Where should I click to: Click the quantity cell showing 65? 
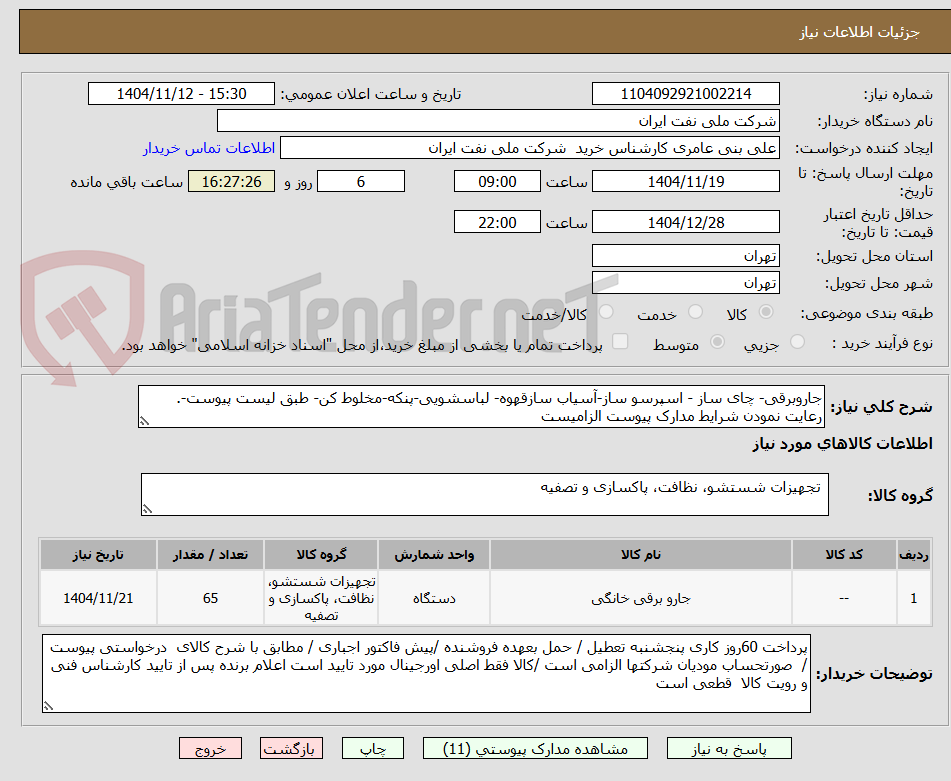coord(210,598)
